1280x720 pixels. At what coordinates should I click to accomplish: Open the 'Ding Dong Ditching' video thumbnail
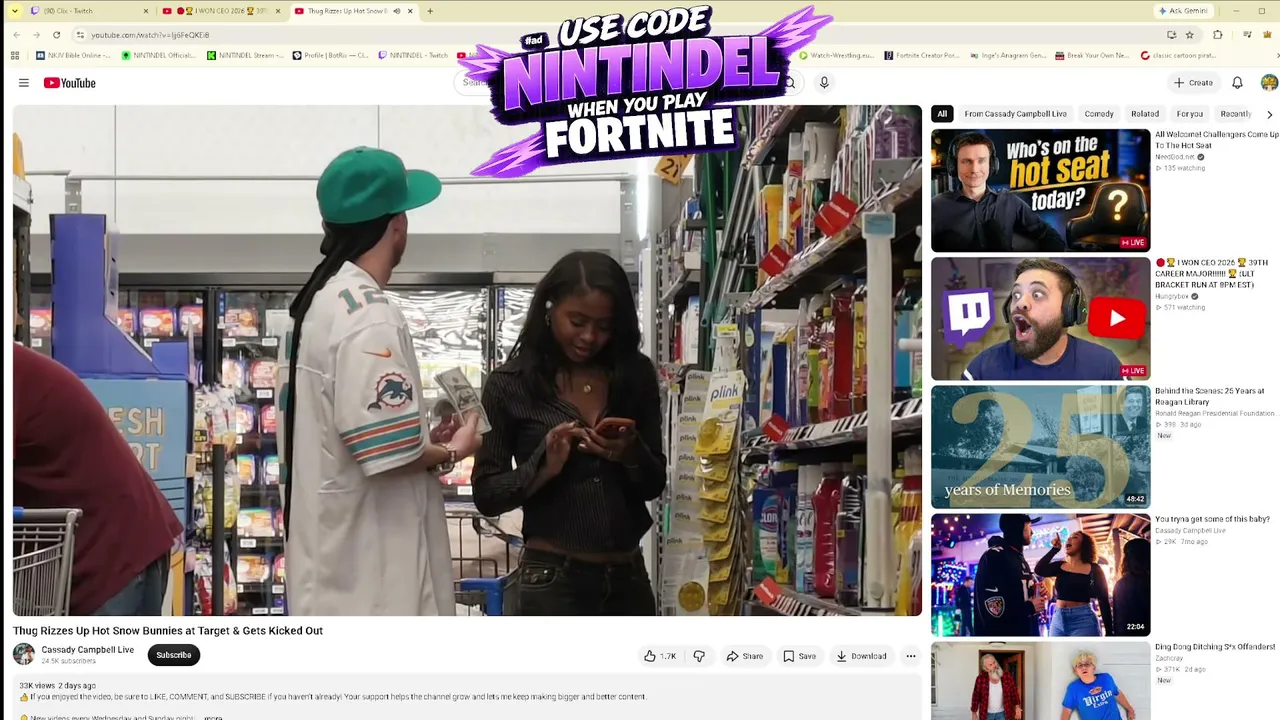click(x=1040, y=681)
